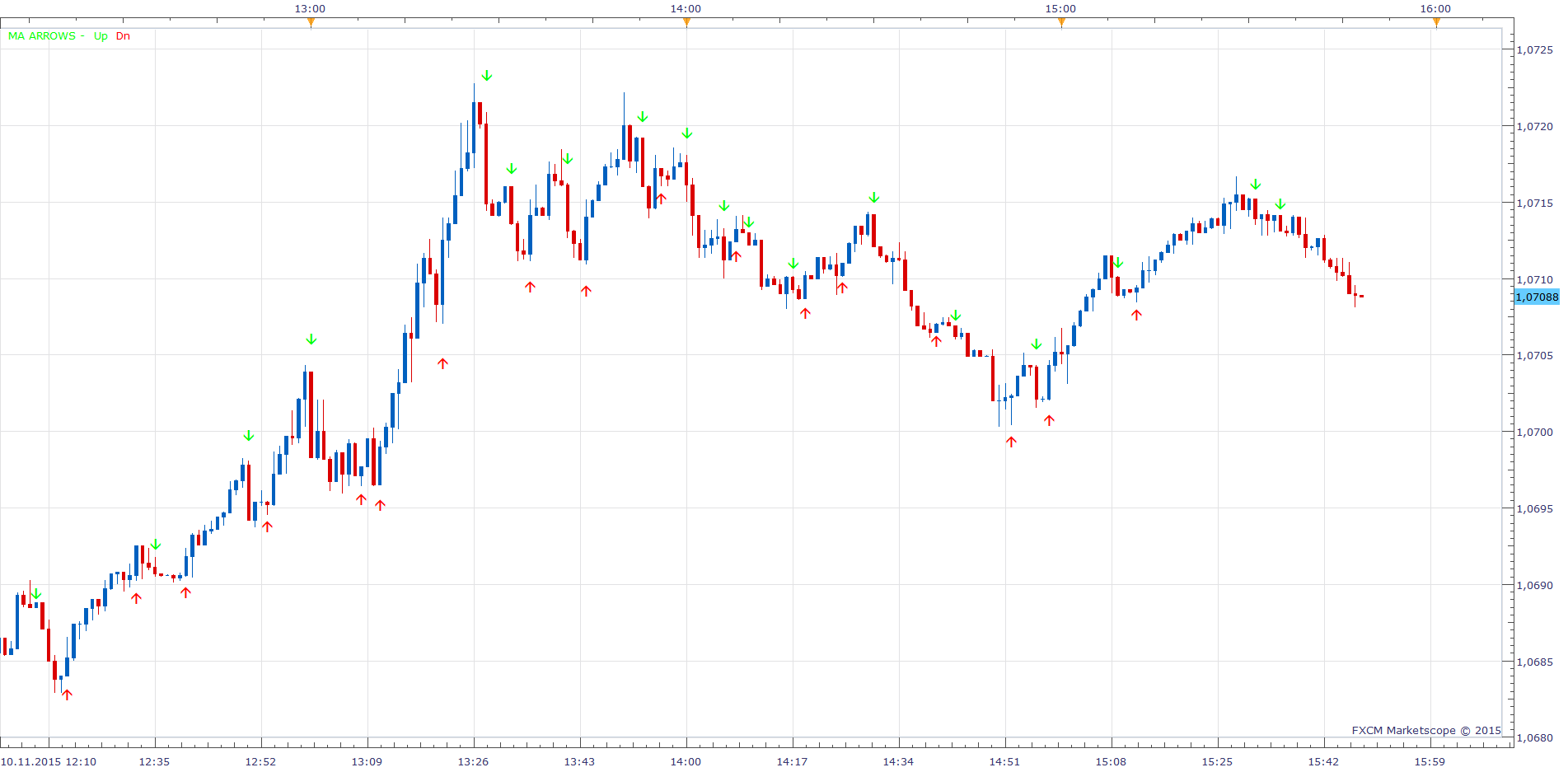This screenshot has width=1568, height=772.
Task: Click the 1,0725 price axis label
Action: pos(1534,50)
